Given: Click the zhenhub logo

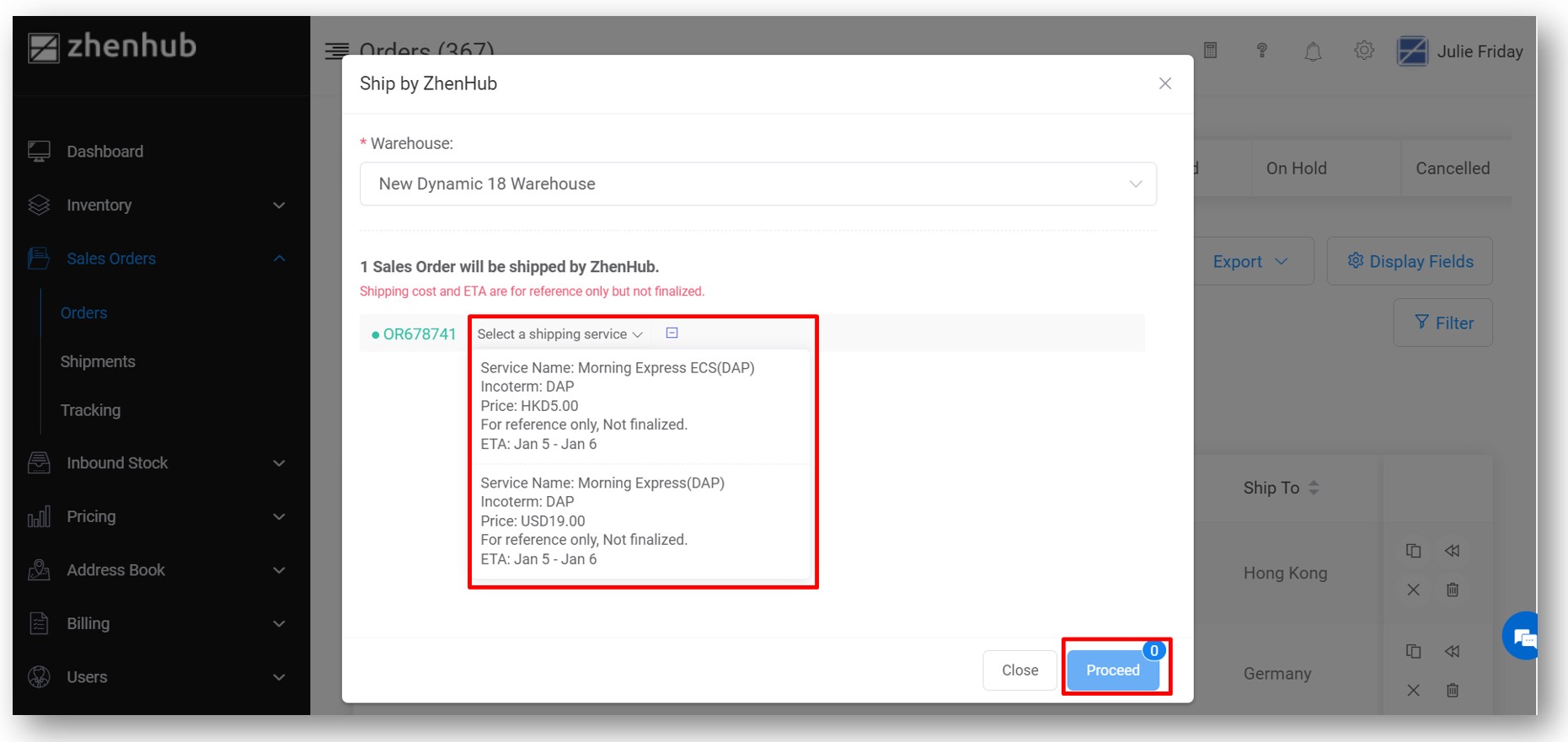Looking at the screenshot, I should [112, 47].
